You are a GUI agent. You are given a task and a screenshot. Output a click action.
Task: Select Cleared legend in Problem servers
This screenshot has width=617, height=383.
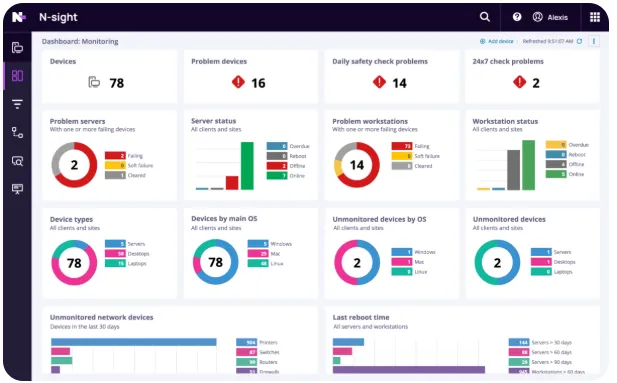tap(125, 175)
